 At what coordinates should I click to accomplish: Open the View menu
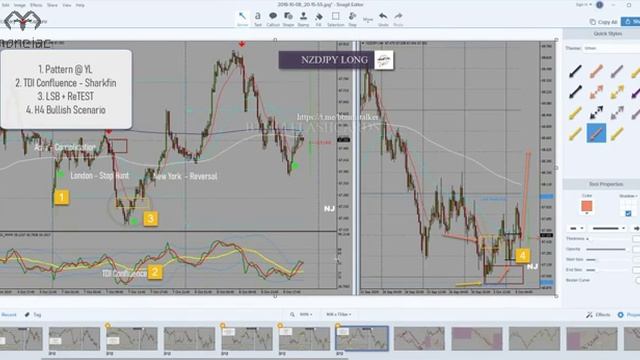tap(67, 5)
